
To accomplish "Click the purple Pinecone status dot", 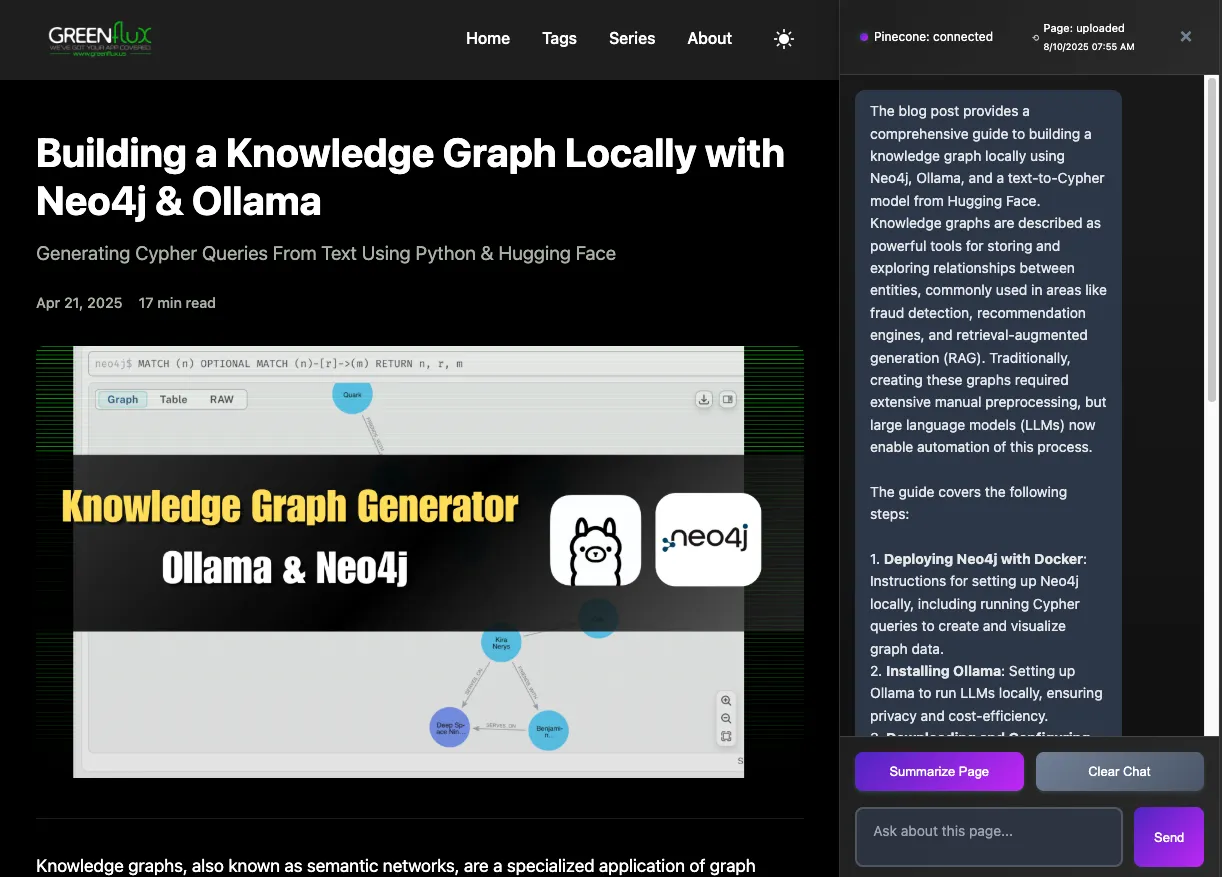I will click(x=864, y=37).
